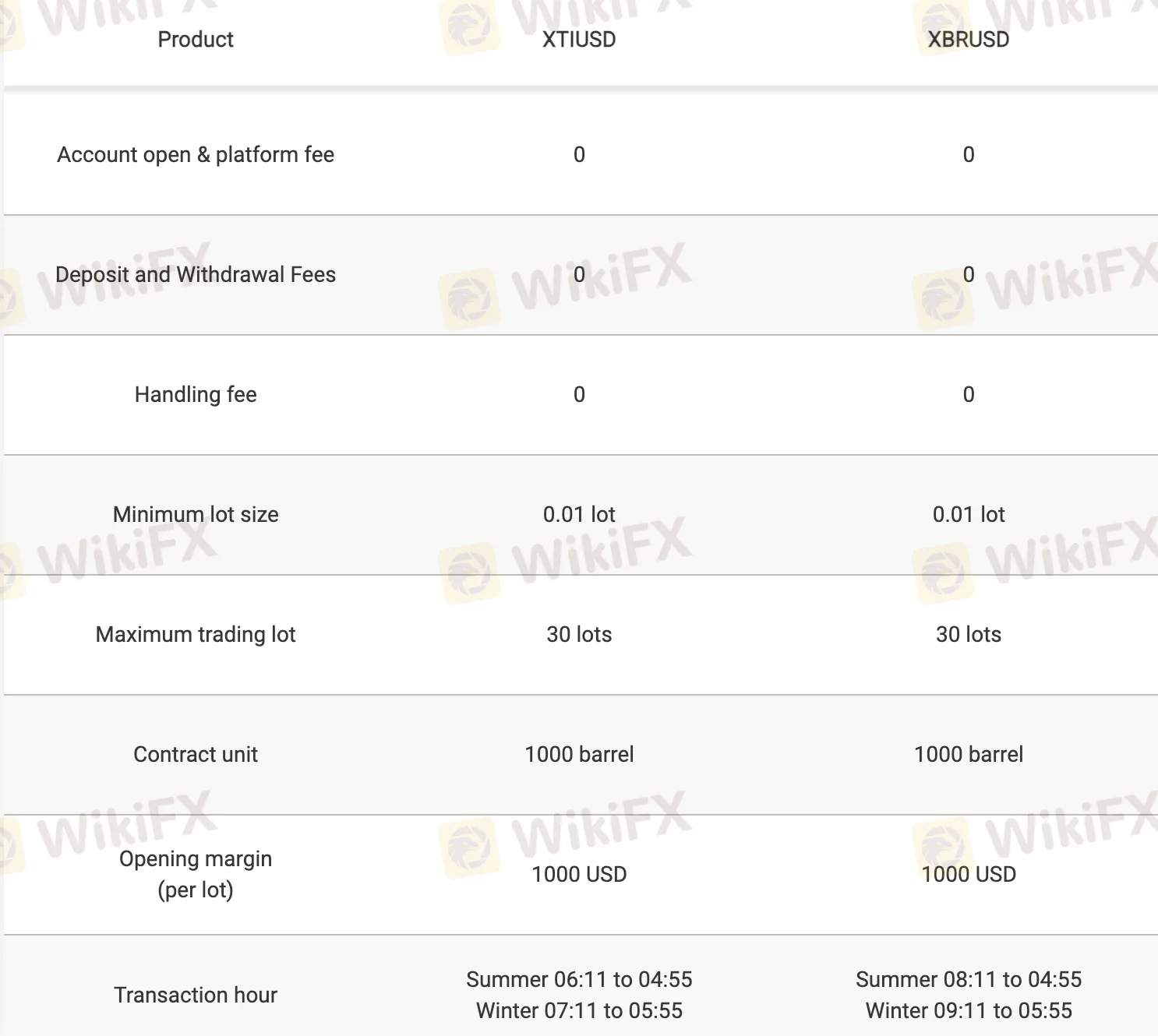Click "Winter 09:11 to 05:55" under XBRUSD
This screenshot has width=1158, height=1036.
[968, 1010]
